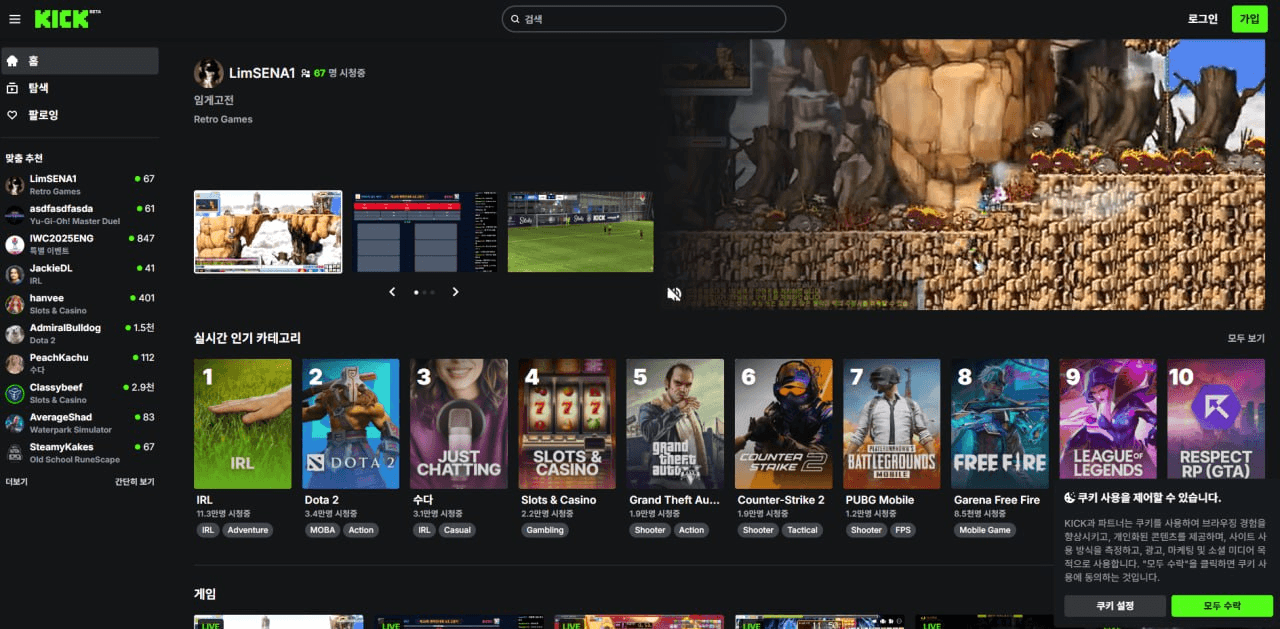The height and width of the screenshot is (629, 1280).
Task: Open the Counter-Strike 2 category card
Action: click(x=784, y=424)
